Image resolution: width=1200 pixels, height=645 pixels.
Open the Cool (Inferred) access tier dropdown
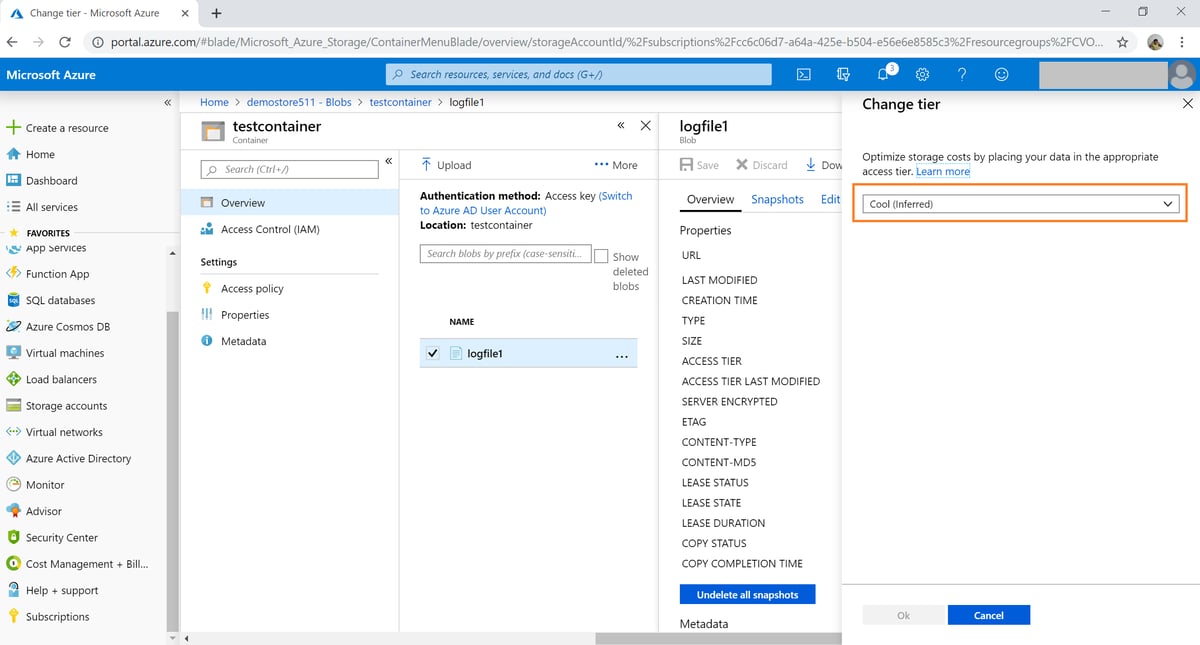click(1020, 204)
